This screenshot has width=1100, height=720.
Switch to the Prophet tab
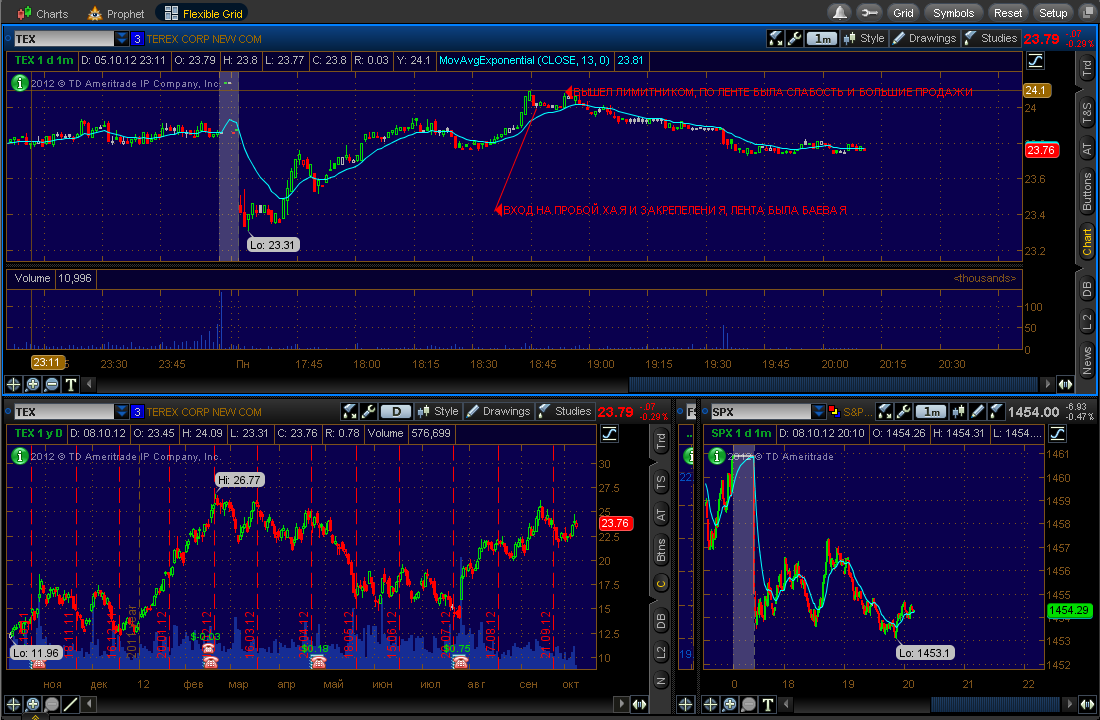[116, 13]
